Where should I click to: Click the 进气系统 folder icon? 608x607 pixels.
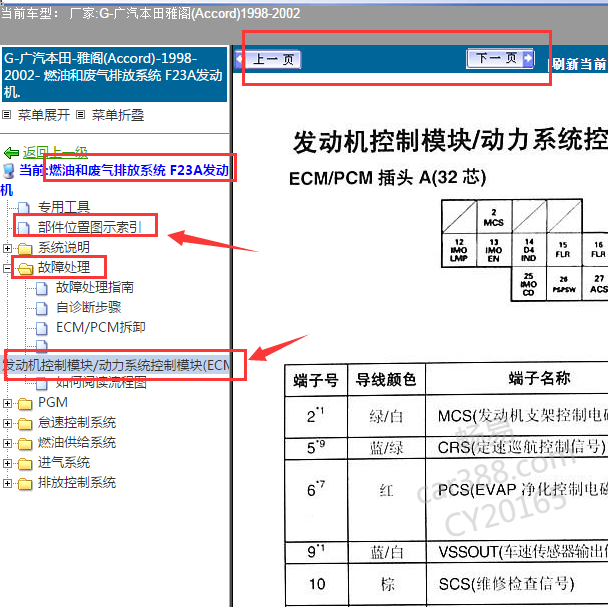[25, 464]
